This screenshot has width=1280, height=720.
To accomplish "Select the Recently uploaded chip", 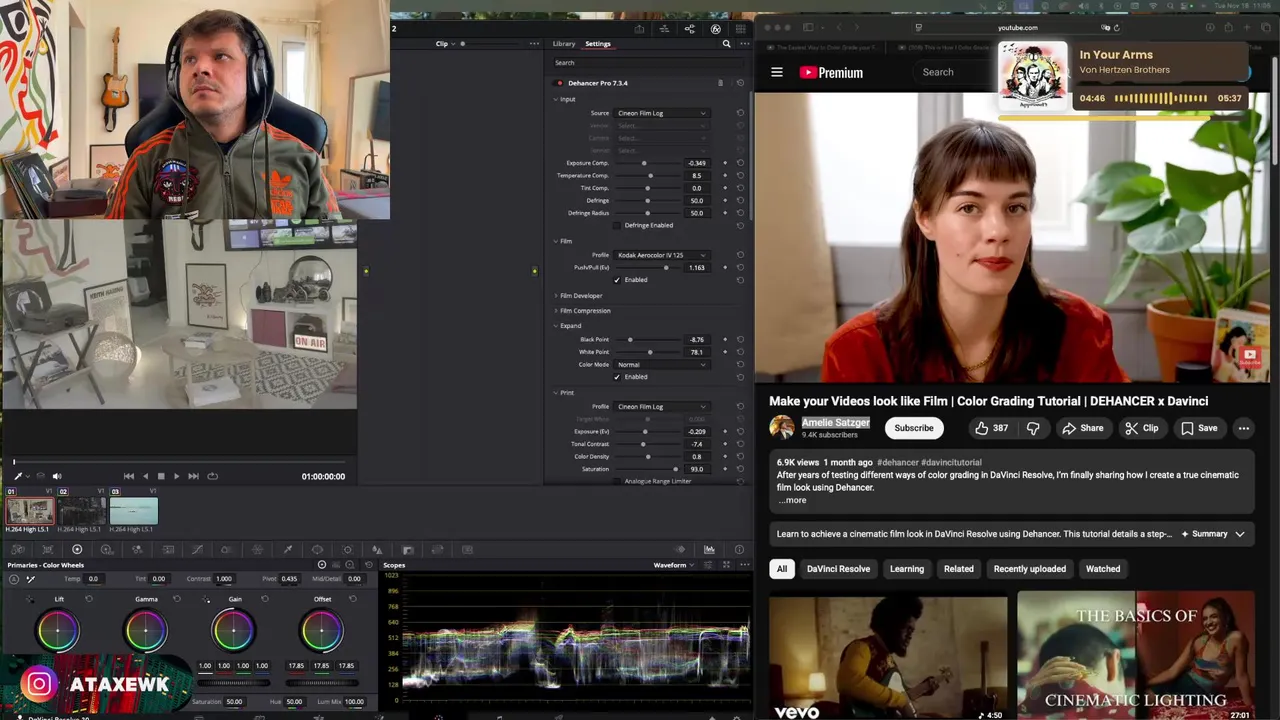I will (x=1029, y=569).
